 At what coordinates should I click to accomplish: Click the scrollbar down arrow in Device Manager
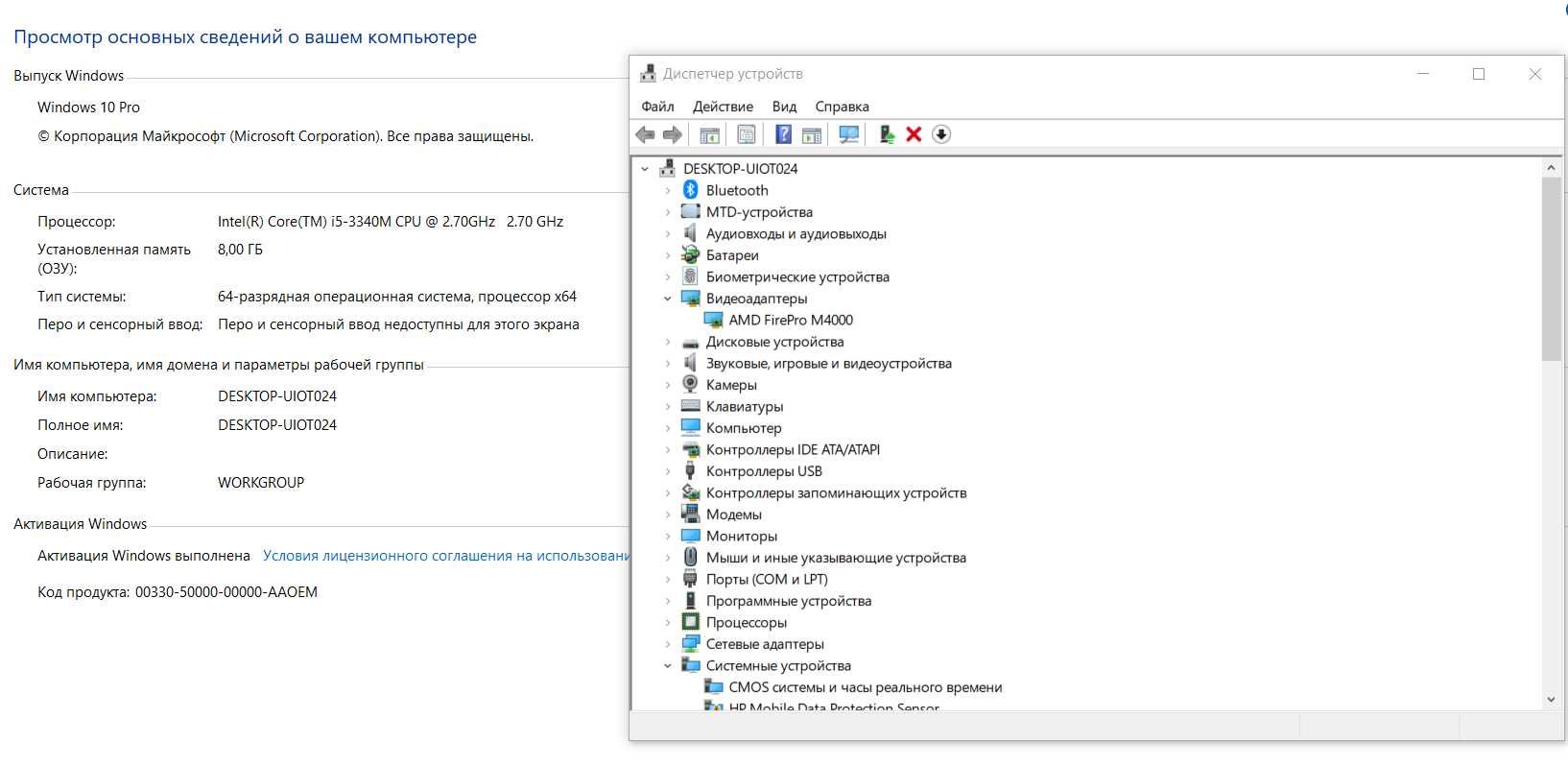tap(1551, 700)
